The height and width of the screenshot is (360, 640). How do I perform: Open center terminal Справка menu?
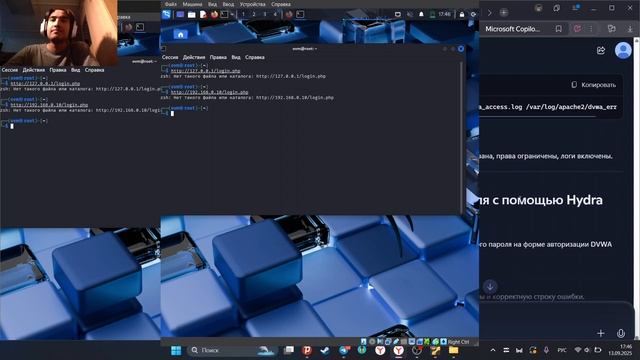click(x=255, y=57)
